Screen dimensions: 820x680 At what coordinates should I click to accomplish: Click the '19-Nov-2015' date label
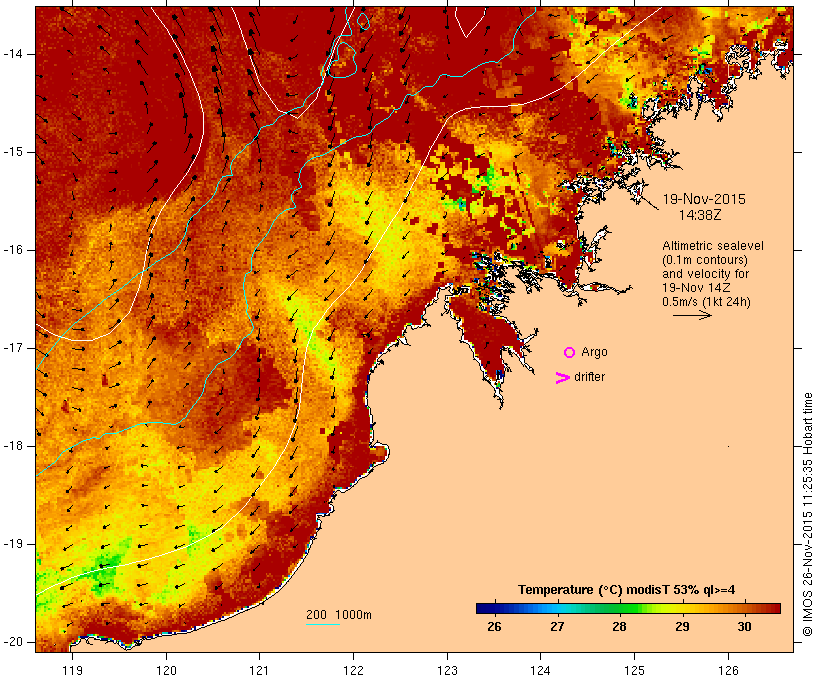tap(704, 199)
